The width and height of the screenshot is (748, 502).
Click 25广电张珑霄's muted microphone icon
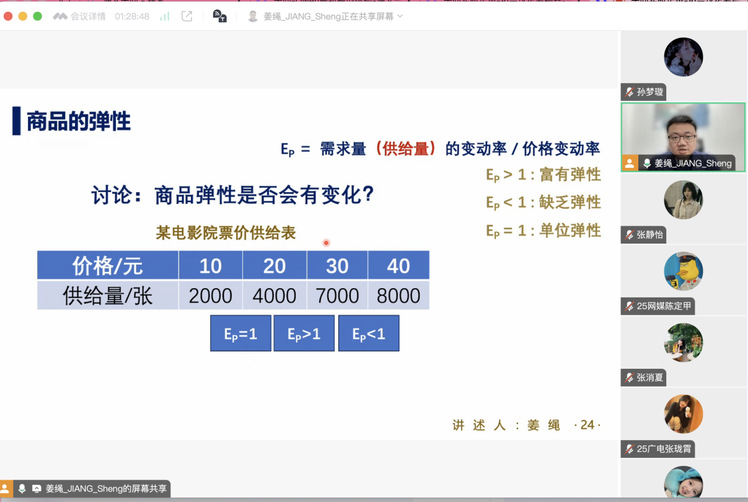(629, 449)
